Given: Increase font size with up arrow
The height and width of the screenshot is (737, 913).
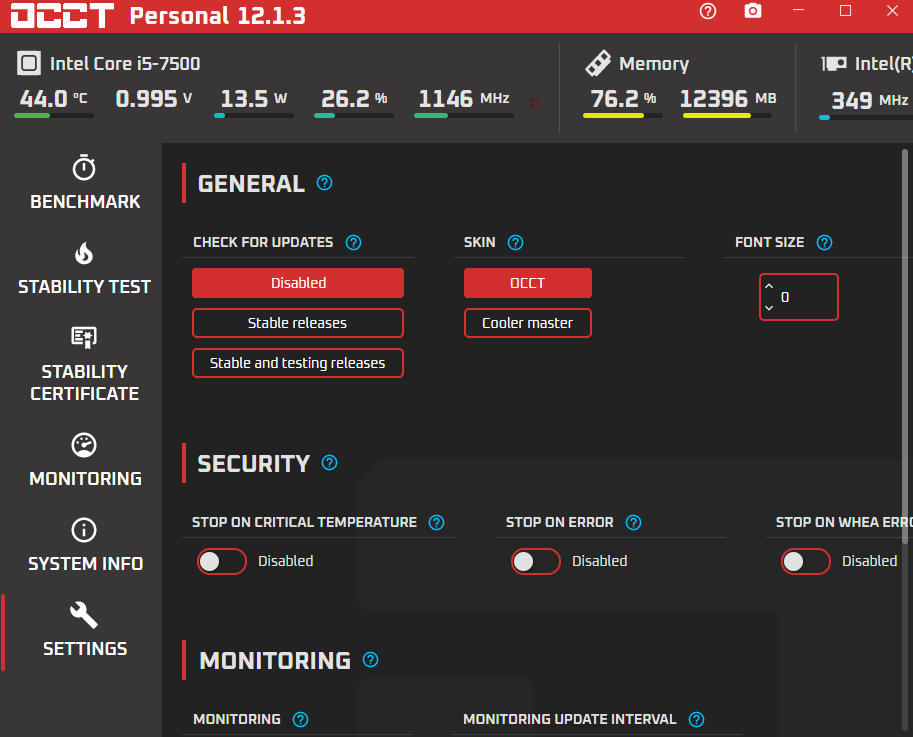Looking at the screenshot, I should [769, 286].
